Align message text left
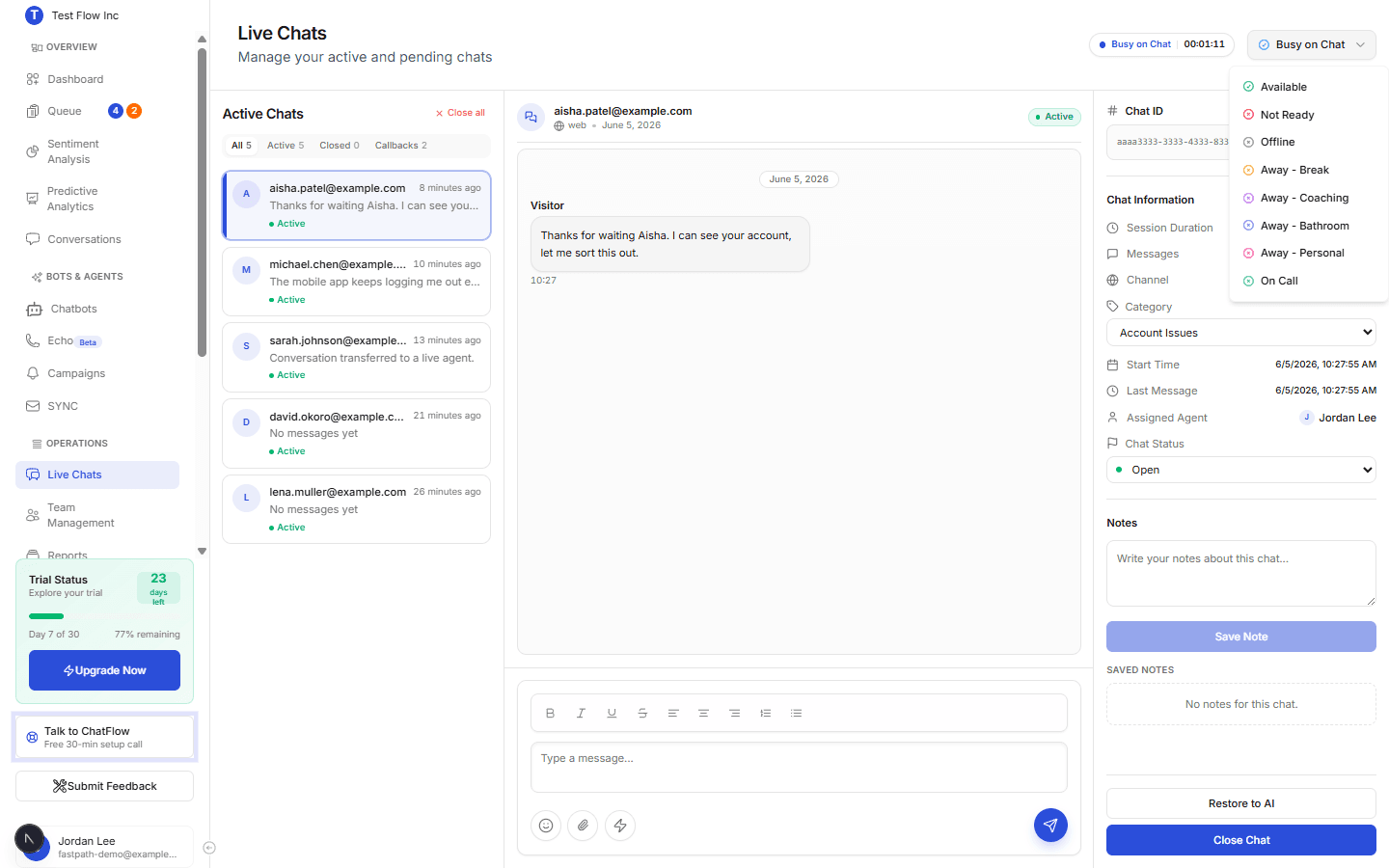The width and height of the screenshot is (1389, 868). pyautogui.click(x=673, y=714)
